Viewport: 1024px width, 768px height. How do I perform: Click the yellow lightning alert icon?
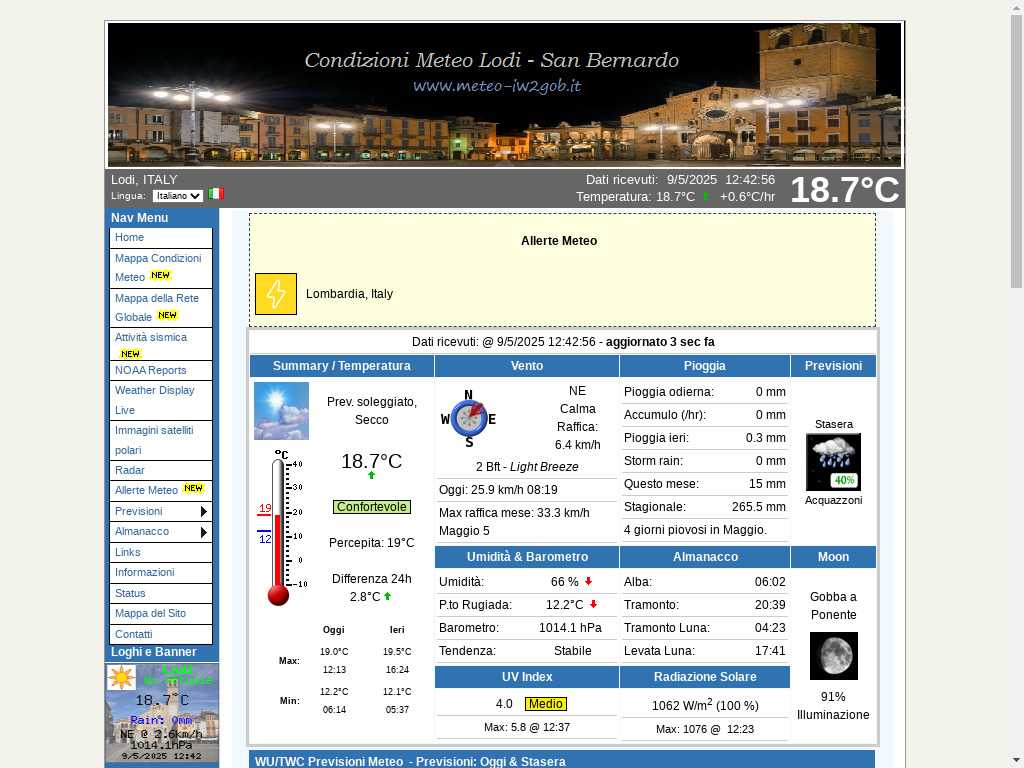pos(276,294)
